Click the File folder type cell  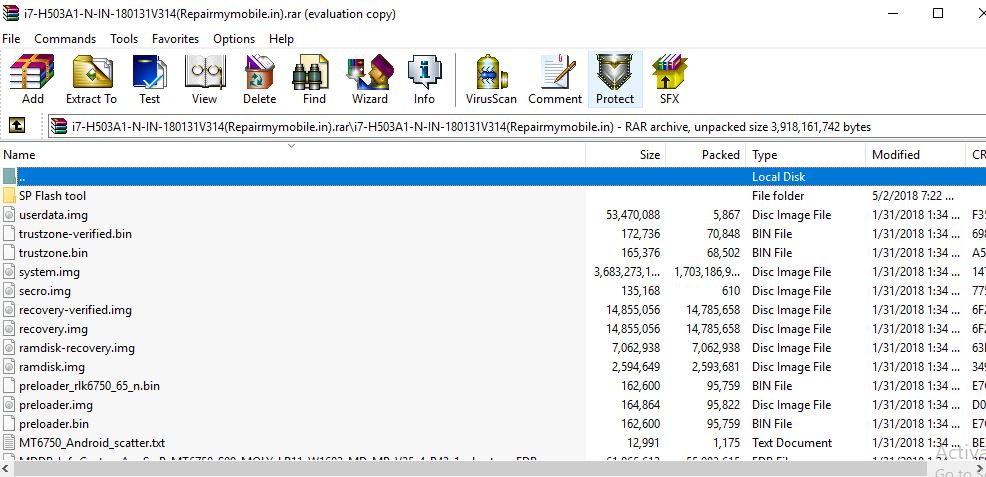point(778,196)
